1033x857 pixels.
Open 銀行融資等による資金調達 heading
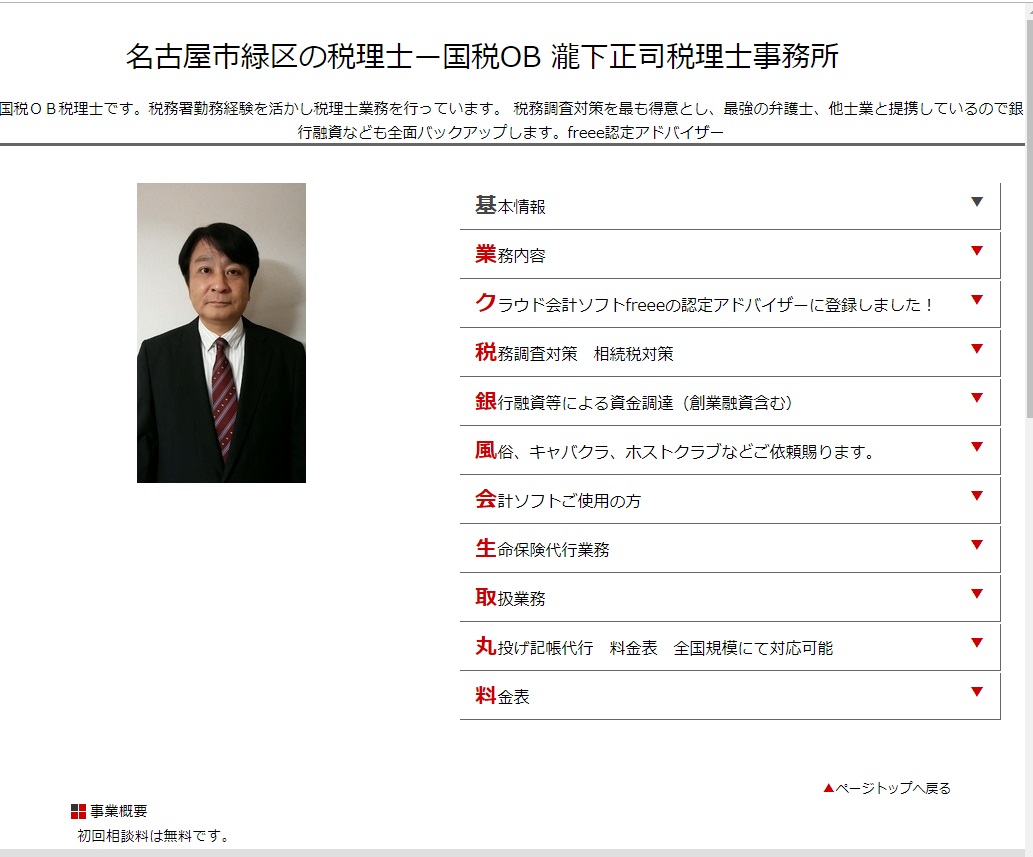pyautogui.click(x=634, y=402)
